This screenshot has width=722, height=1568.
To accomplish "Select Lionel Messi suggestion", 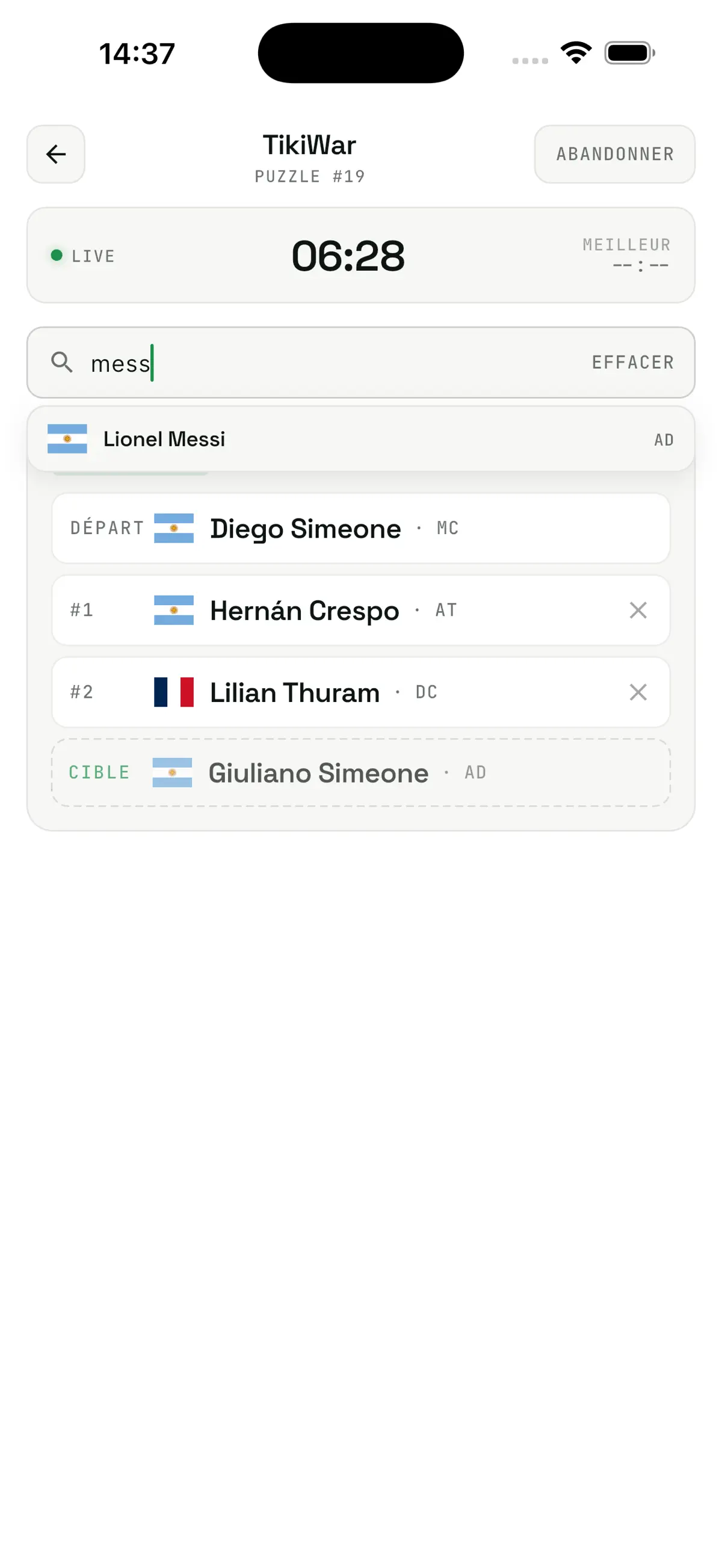I will click(x=360, y=439).
